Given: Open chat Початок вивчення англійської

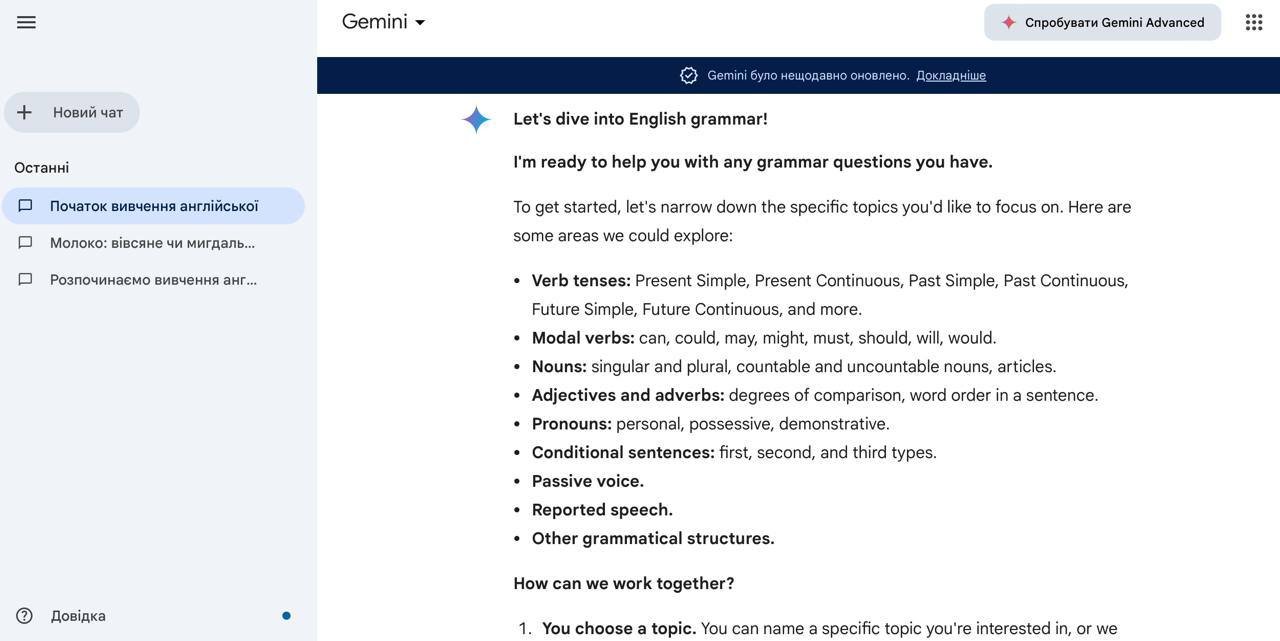Looking at the screenshot, I should (154, 206).
